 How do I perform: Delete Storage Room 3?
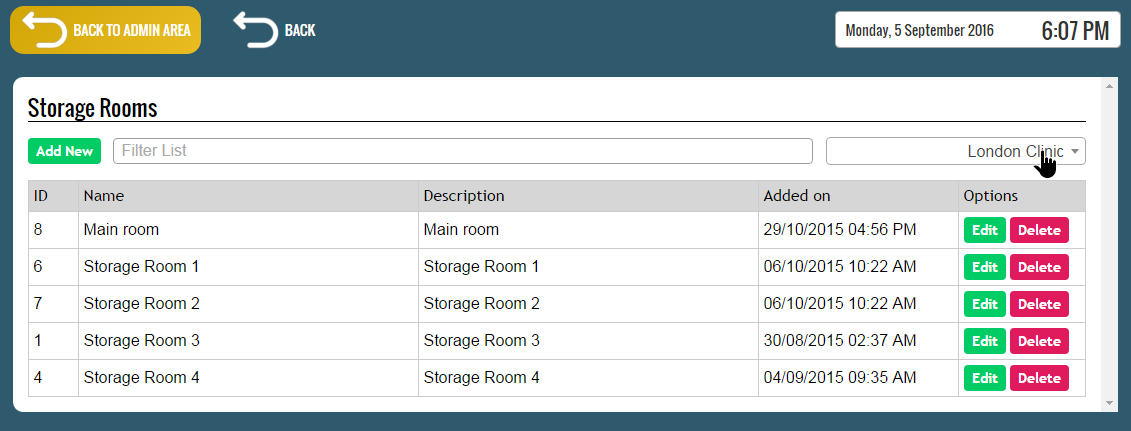[1039, 341]
